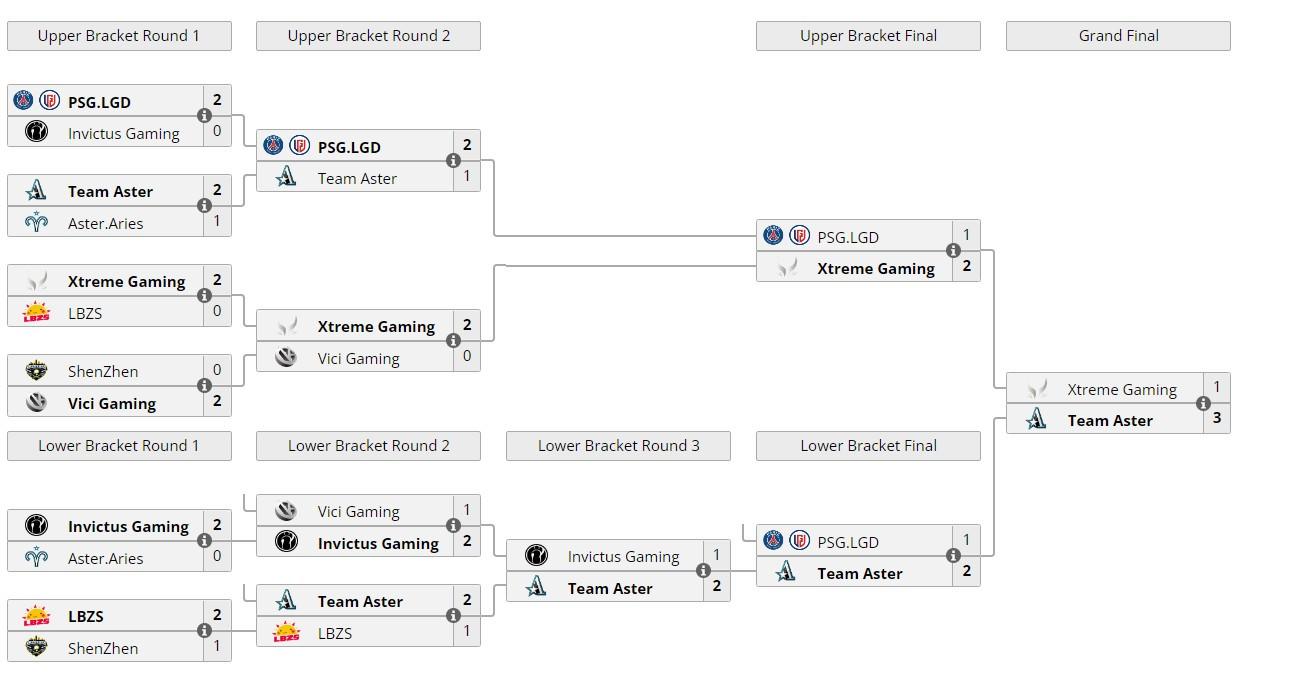Open info icon in Lower Bracket Final match
This screenshot has height=688, width=1303.
(953, 556)
